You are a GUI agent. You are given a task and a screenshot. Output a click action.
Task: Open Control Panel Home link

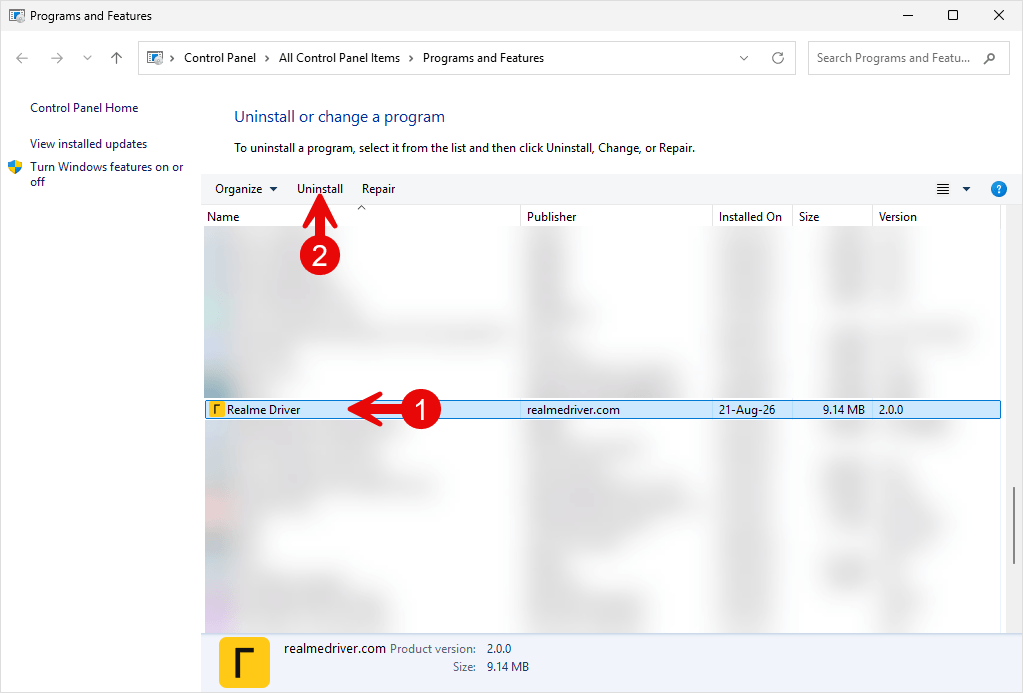84,108
